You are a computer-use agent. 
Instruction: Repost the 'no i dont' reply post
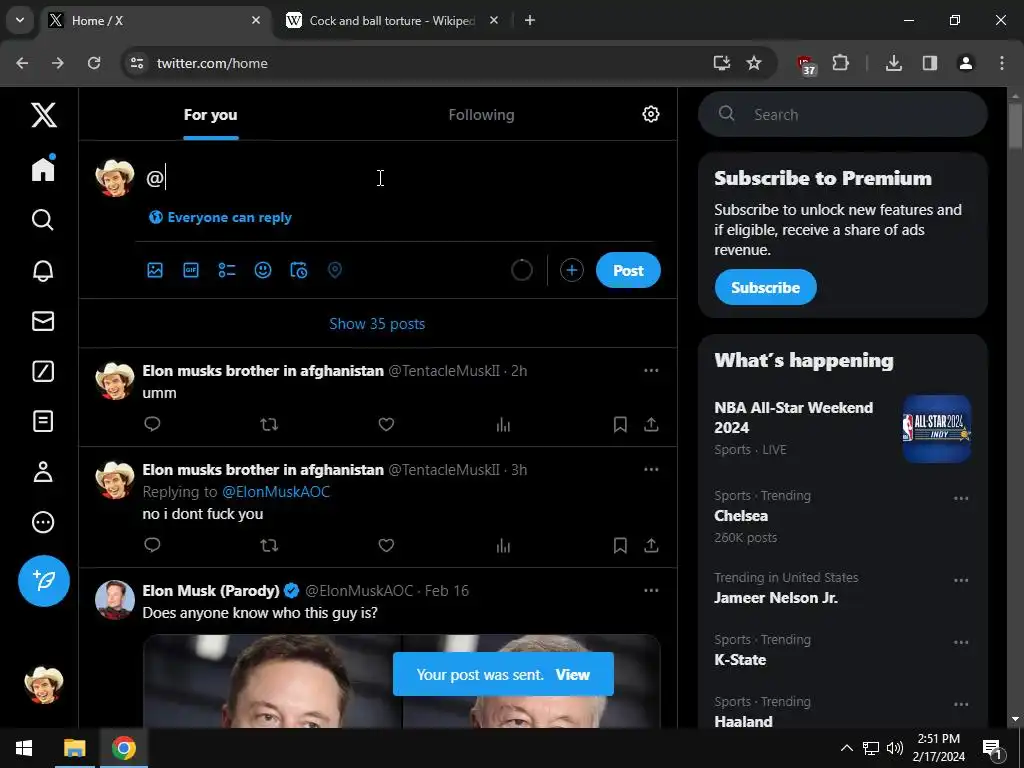[x=269, y=545]
